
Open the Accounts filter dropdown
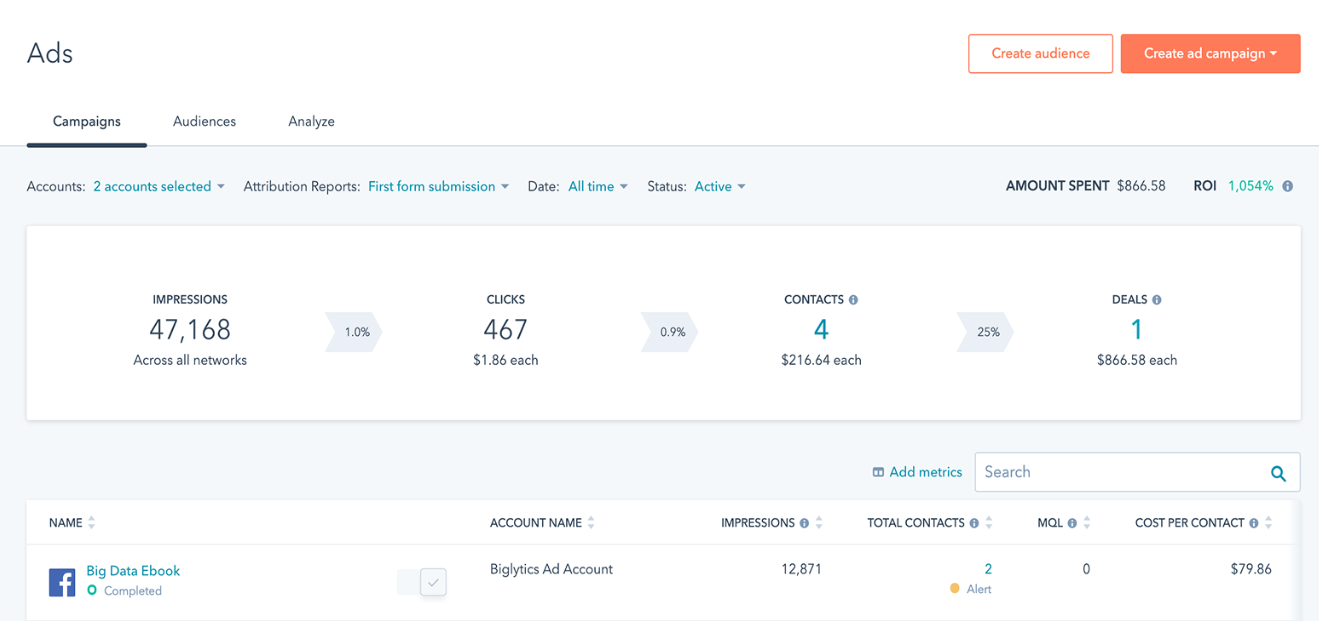158,187
